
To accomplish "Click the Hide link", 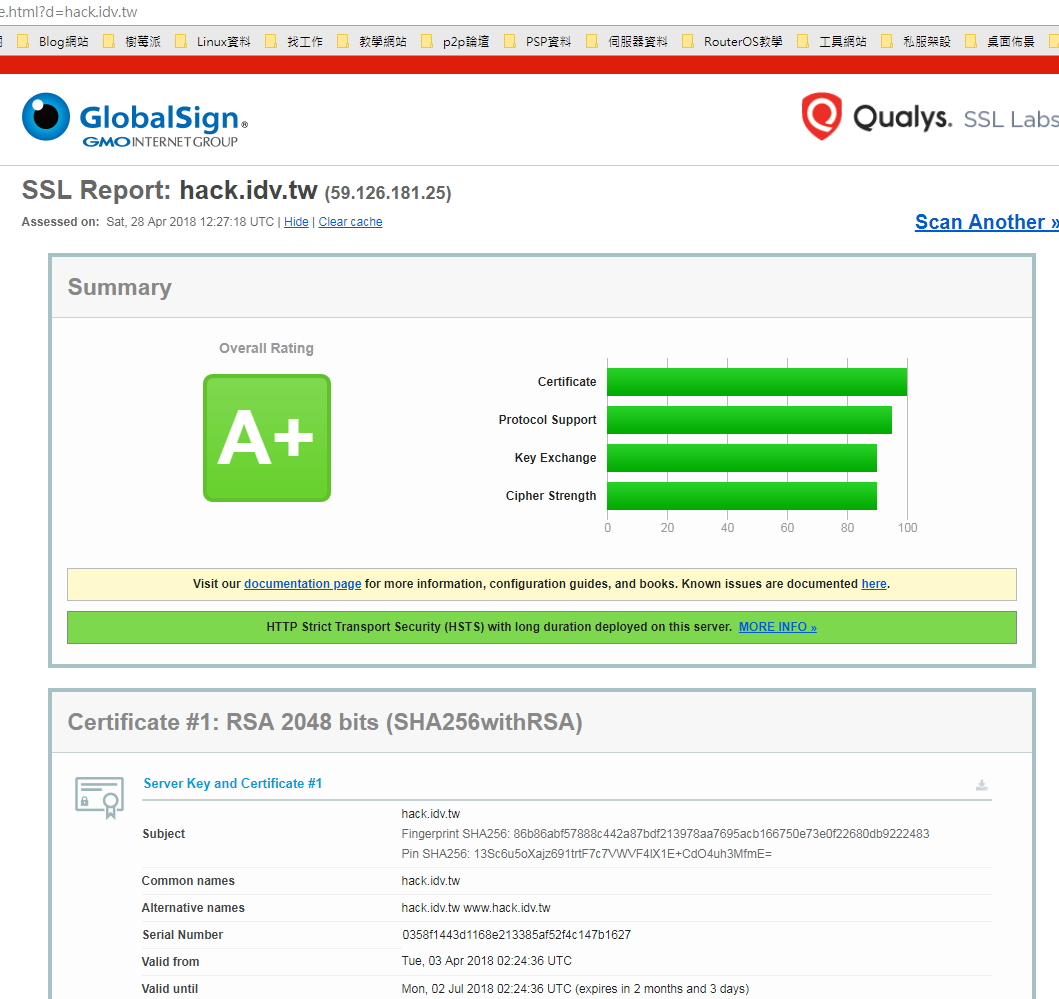I will click(x=296, y=222).
